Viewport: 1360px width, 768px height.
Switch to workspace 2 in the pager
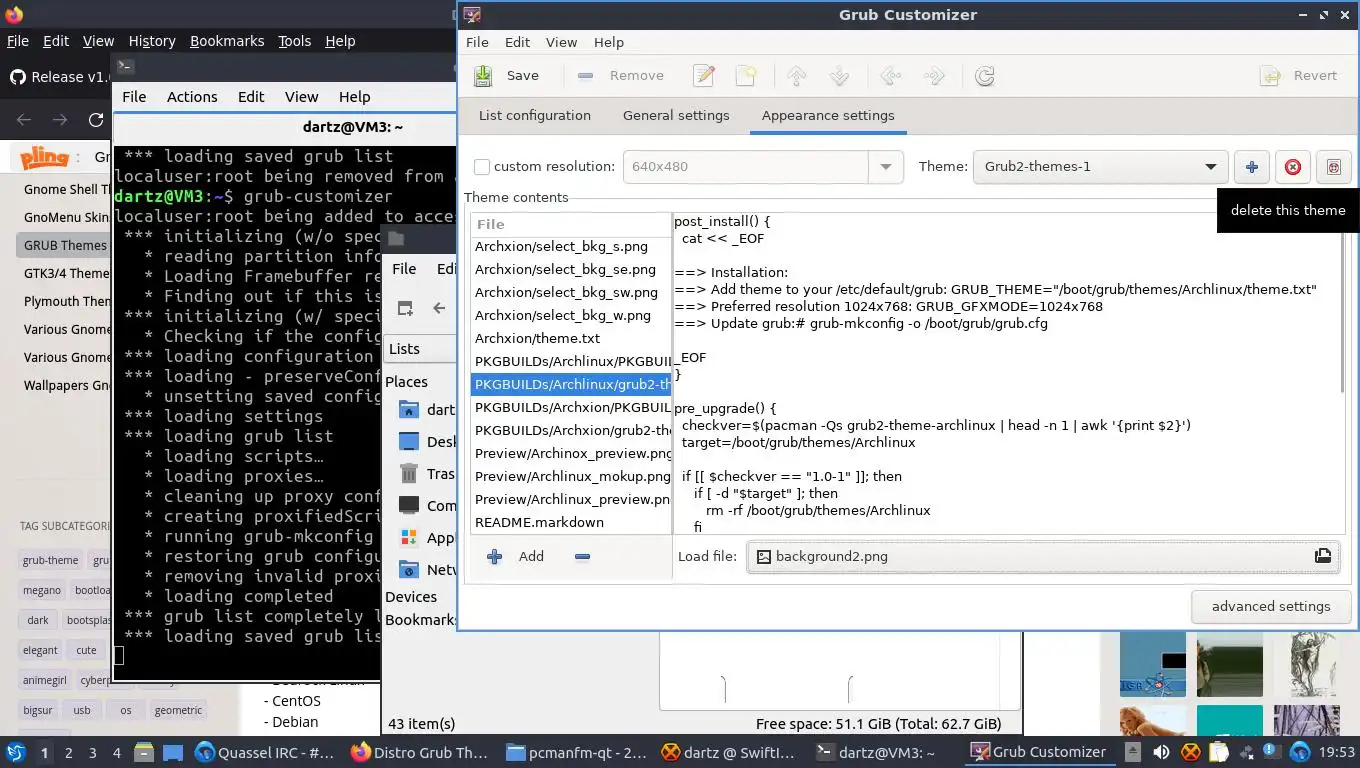(x=68, y=753)
